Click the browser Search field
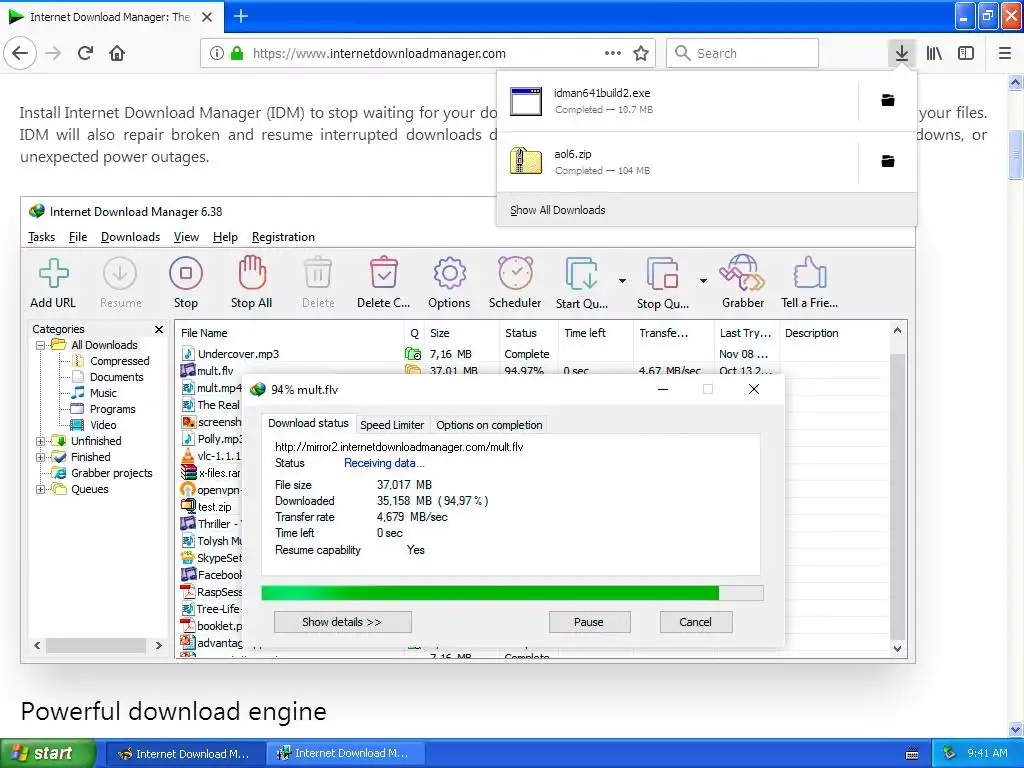 pyautogui.click(x=743, y=54)
